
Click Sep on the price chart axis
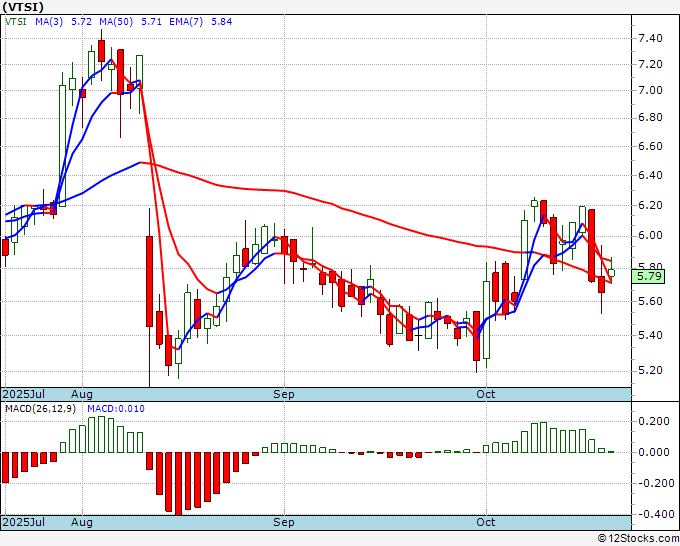point(284,394)
